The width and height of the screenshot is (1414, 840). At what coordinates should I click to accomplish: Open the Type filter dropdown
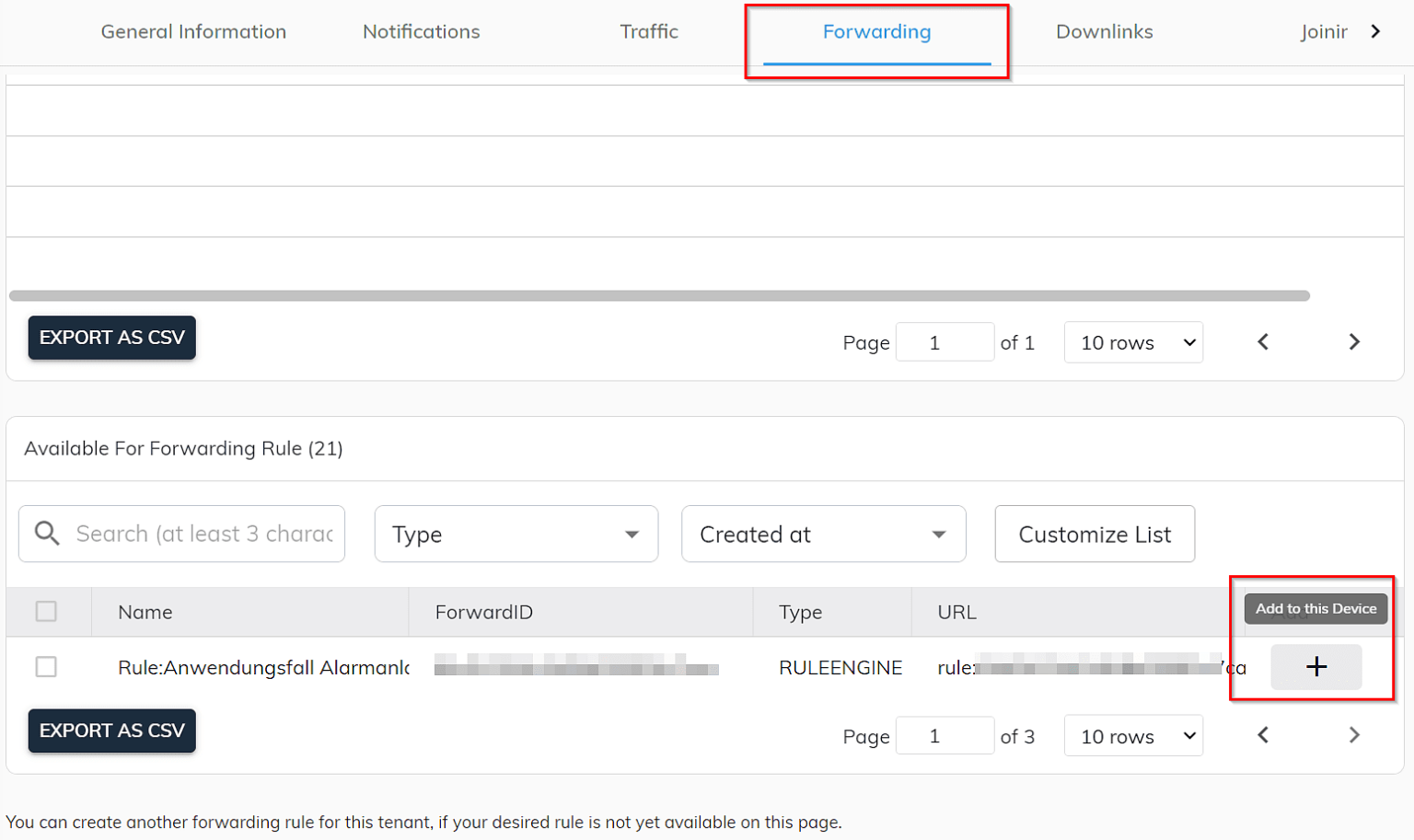[x=516, y=534]
